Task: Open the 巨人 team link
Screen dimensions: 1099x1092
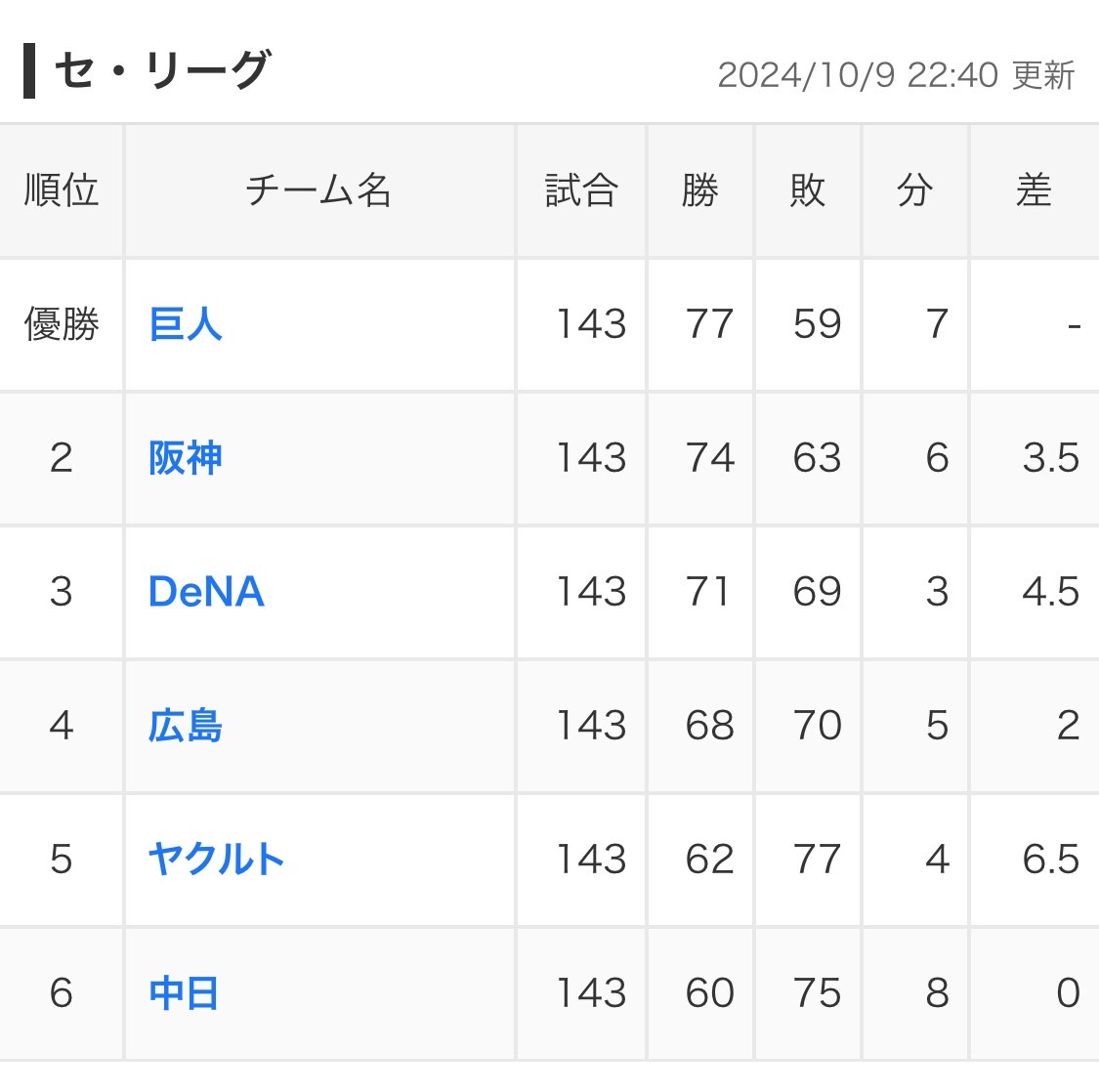Action: click(186, 324)
